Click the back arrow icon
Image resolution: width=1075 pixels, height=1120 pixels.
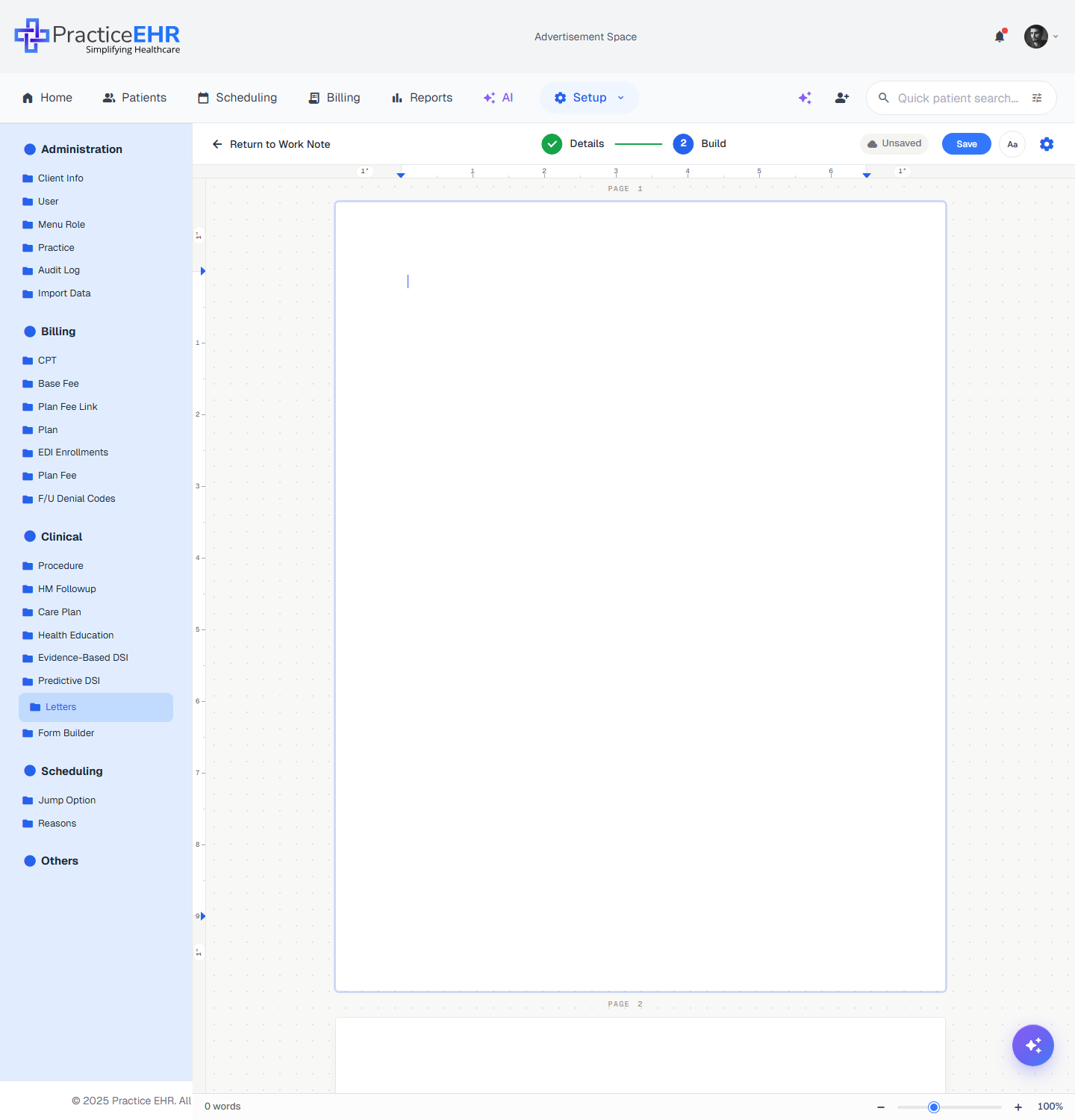tap(217, 144)
